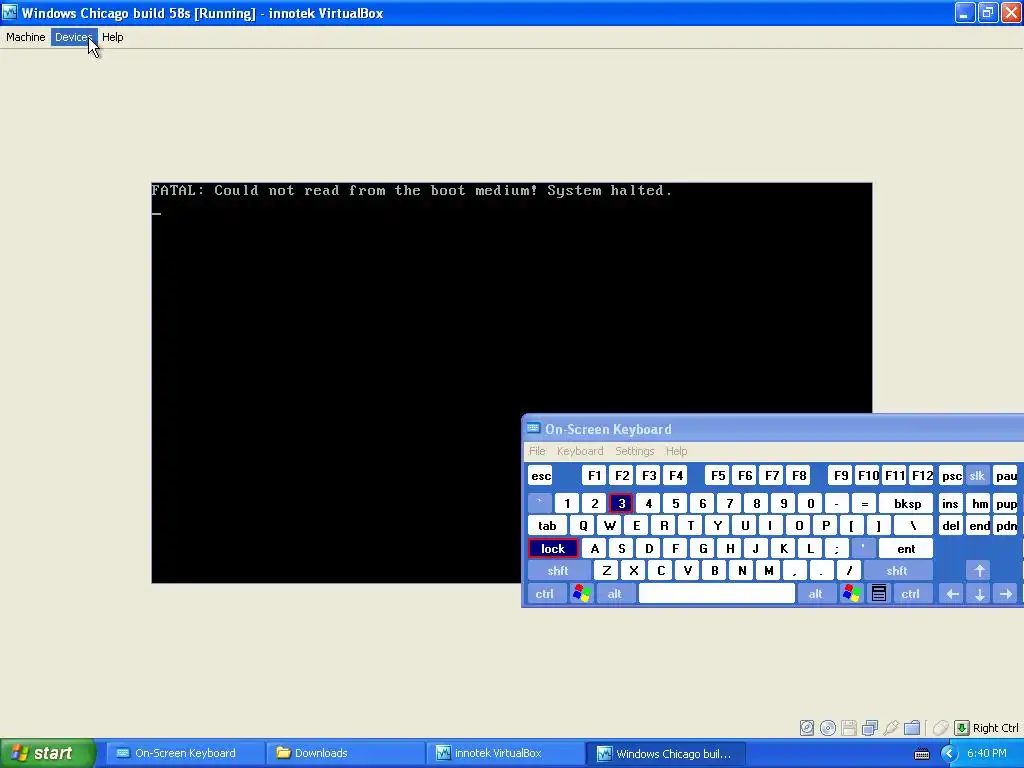The height and width of the screenshot is (768, 1024).
Task: Click the F12 key
Action: pyautogui.click(x=923, y=476)
